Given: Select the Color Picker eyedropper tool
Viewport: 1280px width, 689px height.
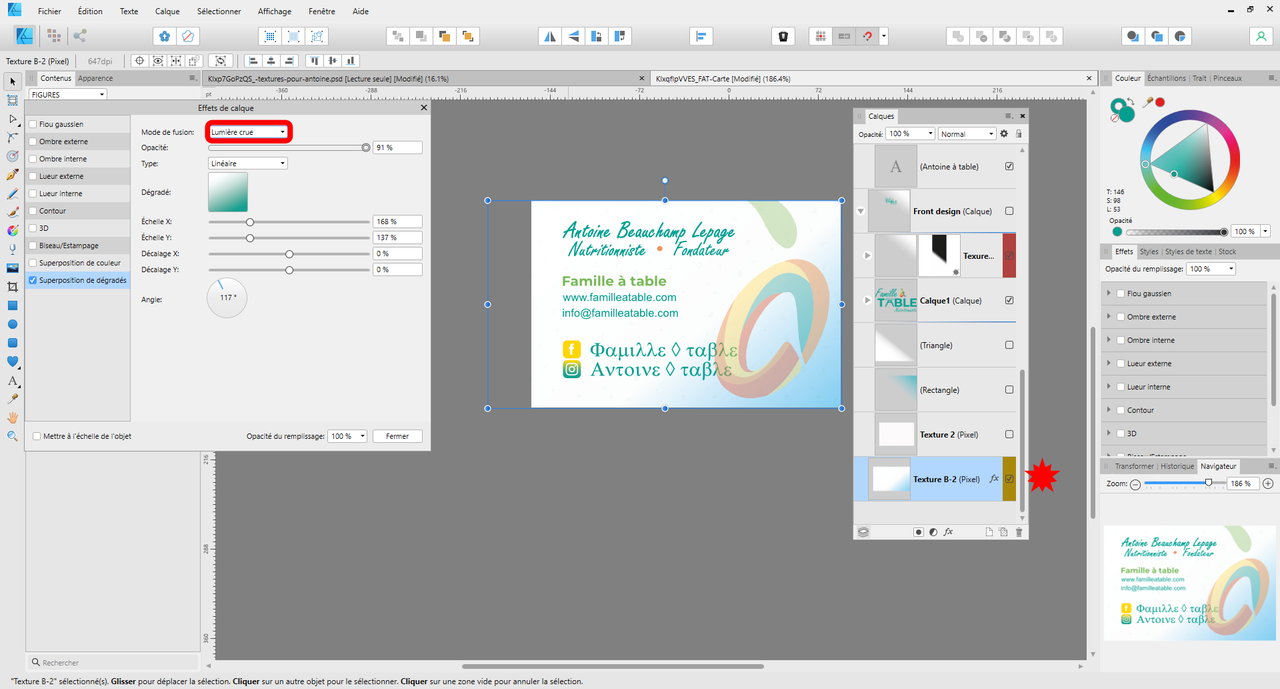Looking at the screenshot, I should point(13,399).
